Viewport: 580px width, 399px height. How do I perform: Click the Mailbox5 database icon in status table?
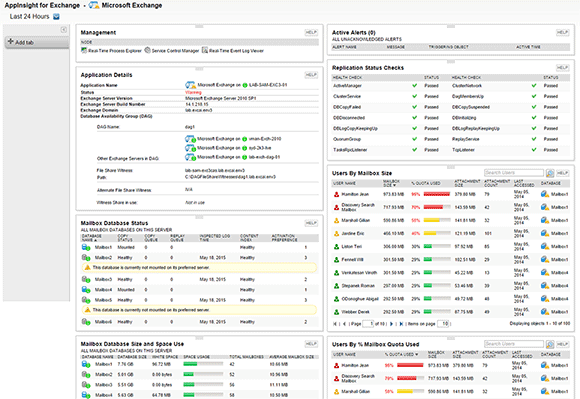(86, 300)
